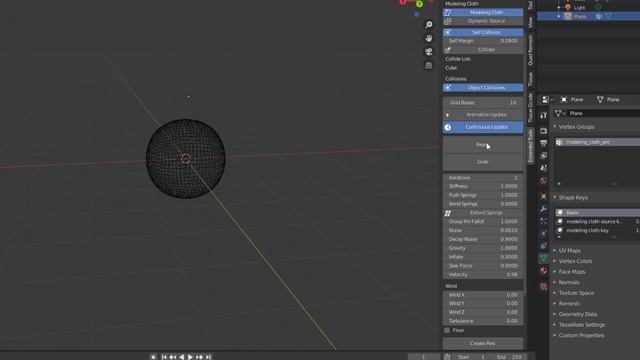The width and height of the screenshot is (640, 360).
Task: Jump to the start frame in timeline
Action: pos(164,357)
